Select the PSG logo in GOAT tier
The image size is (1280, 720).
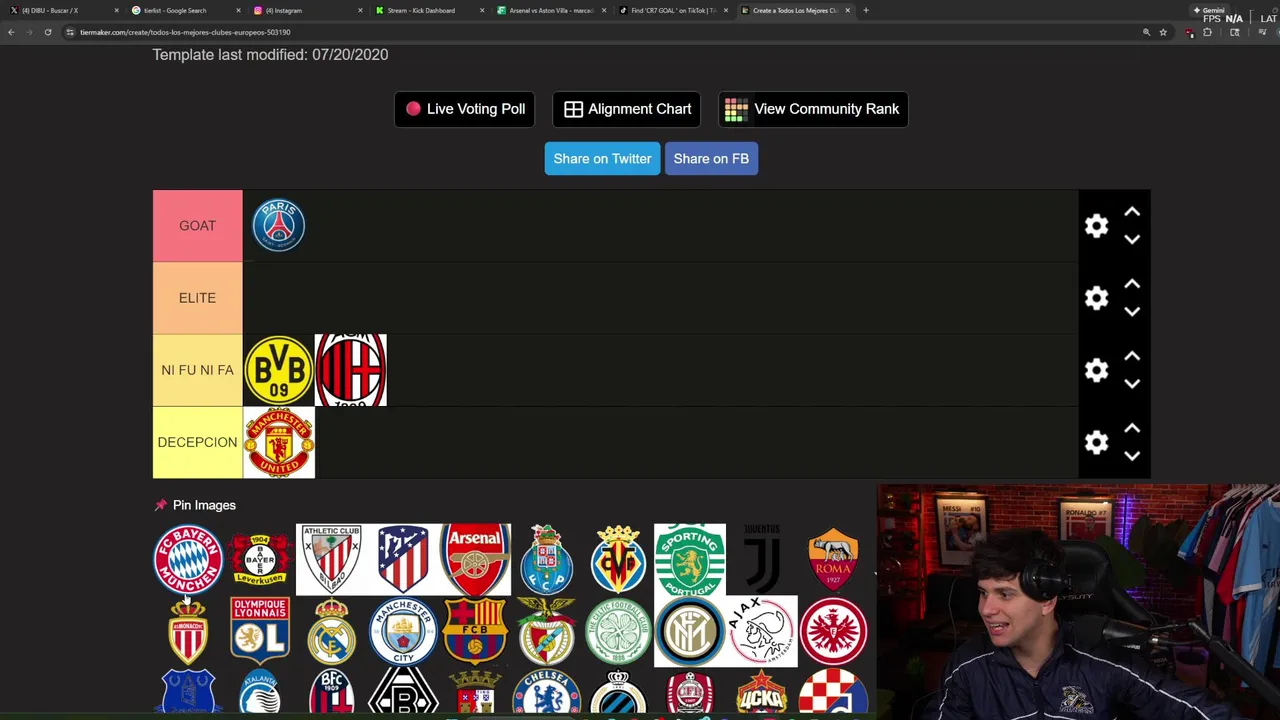pos(278,226)
